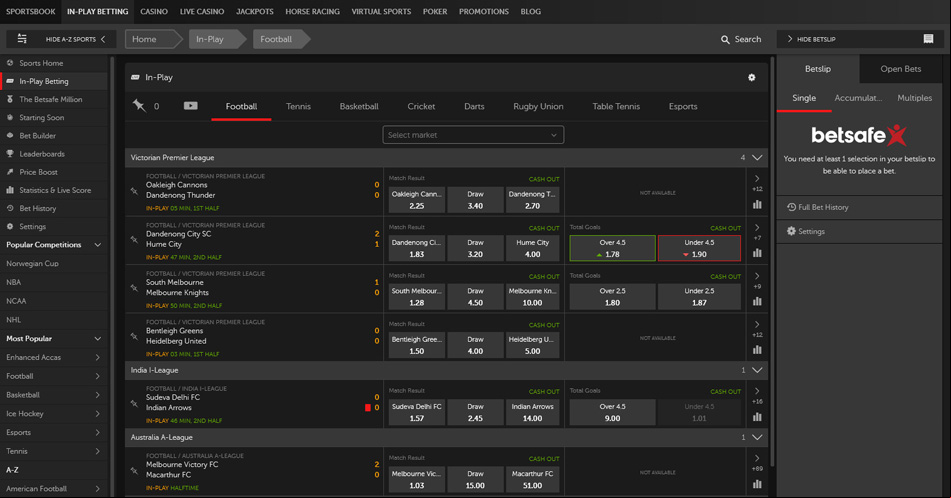This screenshot has width=951, height=498.
Task: Select Dandenong Thunder win at 2.70
Action: [533, 200]
